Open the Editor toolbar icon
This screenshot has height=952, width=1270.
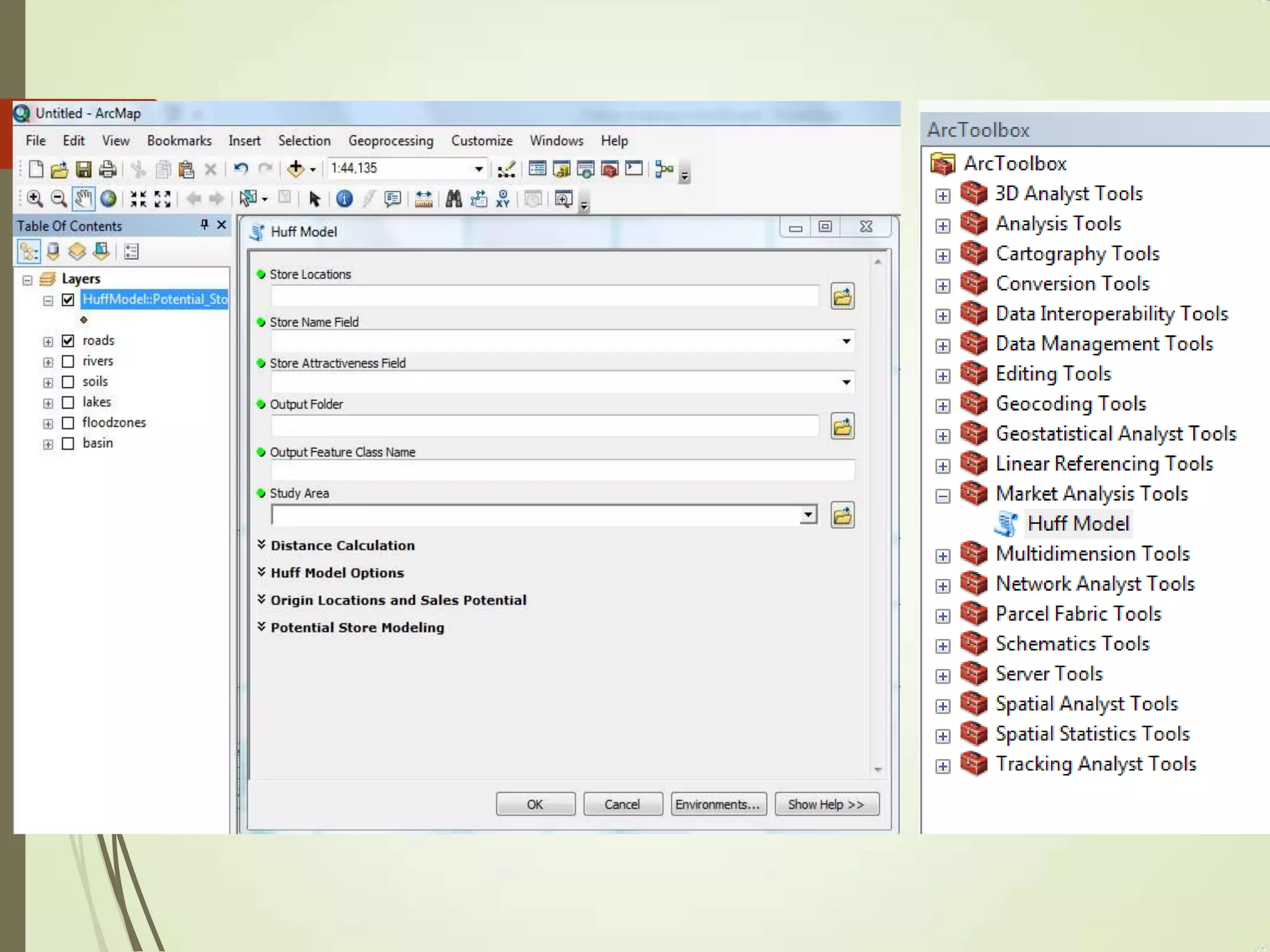point(506,169)
